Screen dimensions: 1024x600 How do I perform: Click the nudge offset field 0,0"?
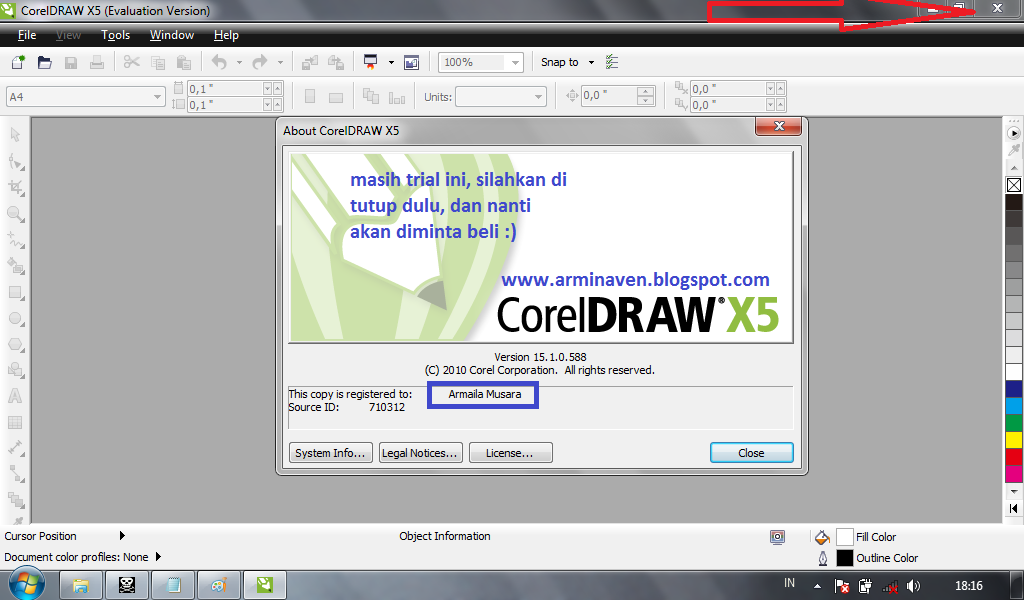(x=616, y=96)
